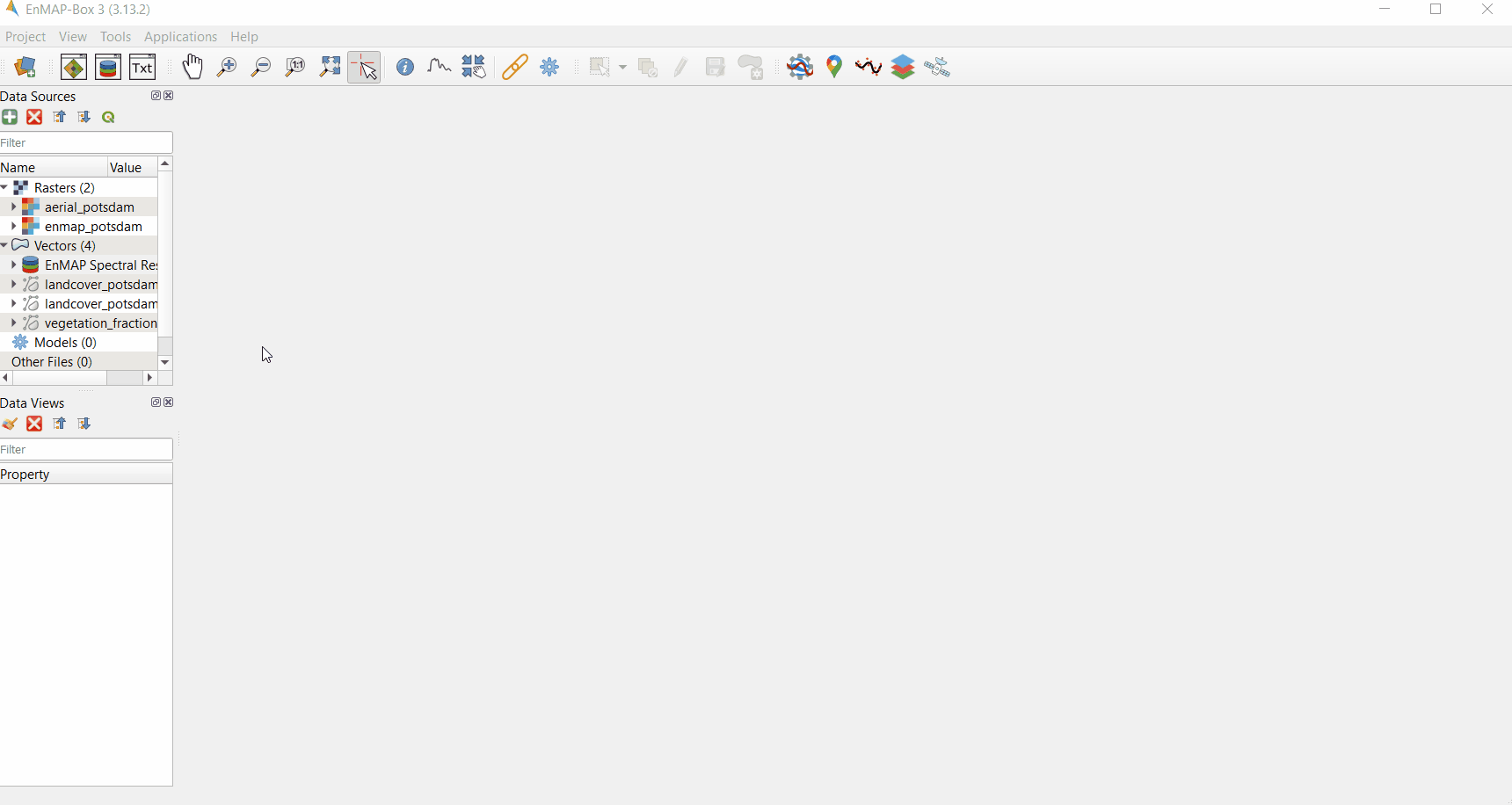Click the select features tool

tap(600, 68)
